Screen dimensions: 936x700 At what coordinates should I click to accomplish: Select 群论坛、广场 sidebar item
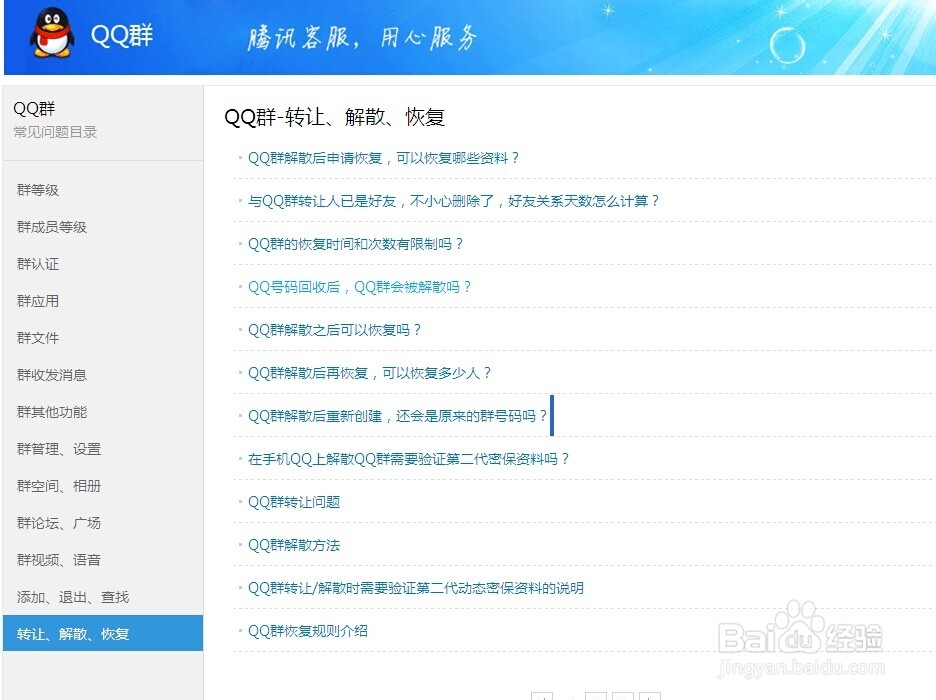[x=58, y=523]
